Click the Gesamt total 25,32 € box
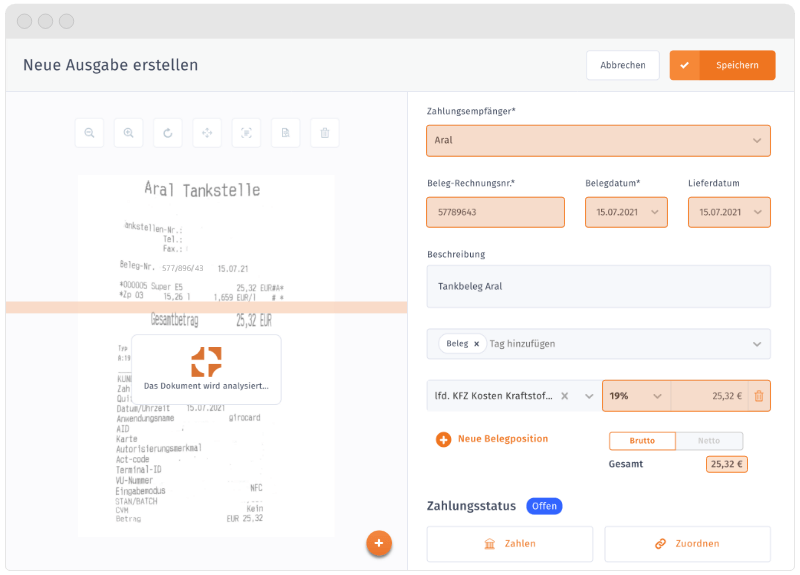800x575 pixels. tap(727, 464)
